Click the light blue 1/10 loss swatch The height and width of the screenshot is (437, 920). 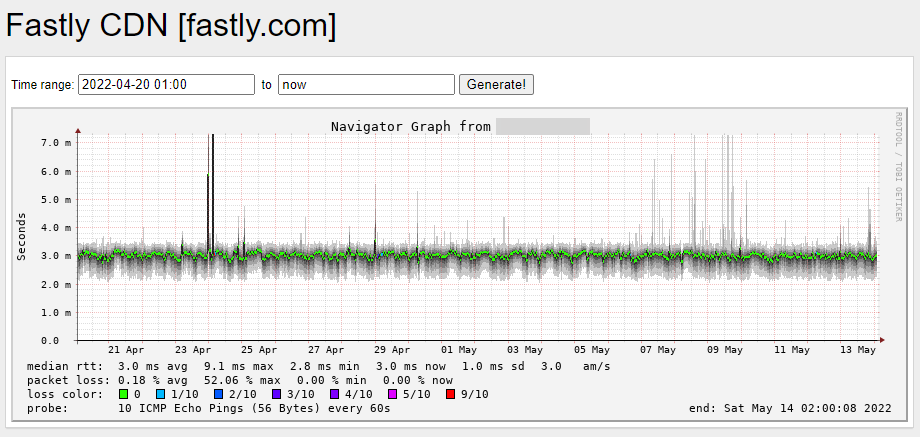click(161, 394)
